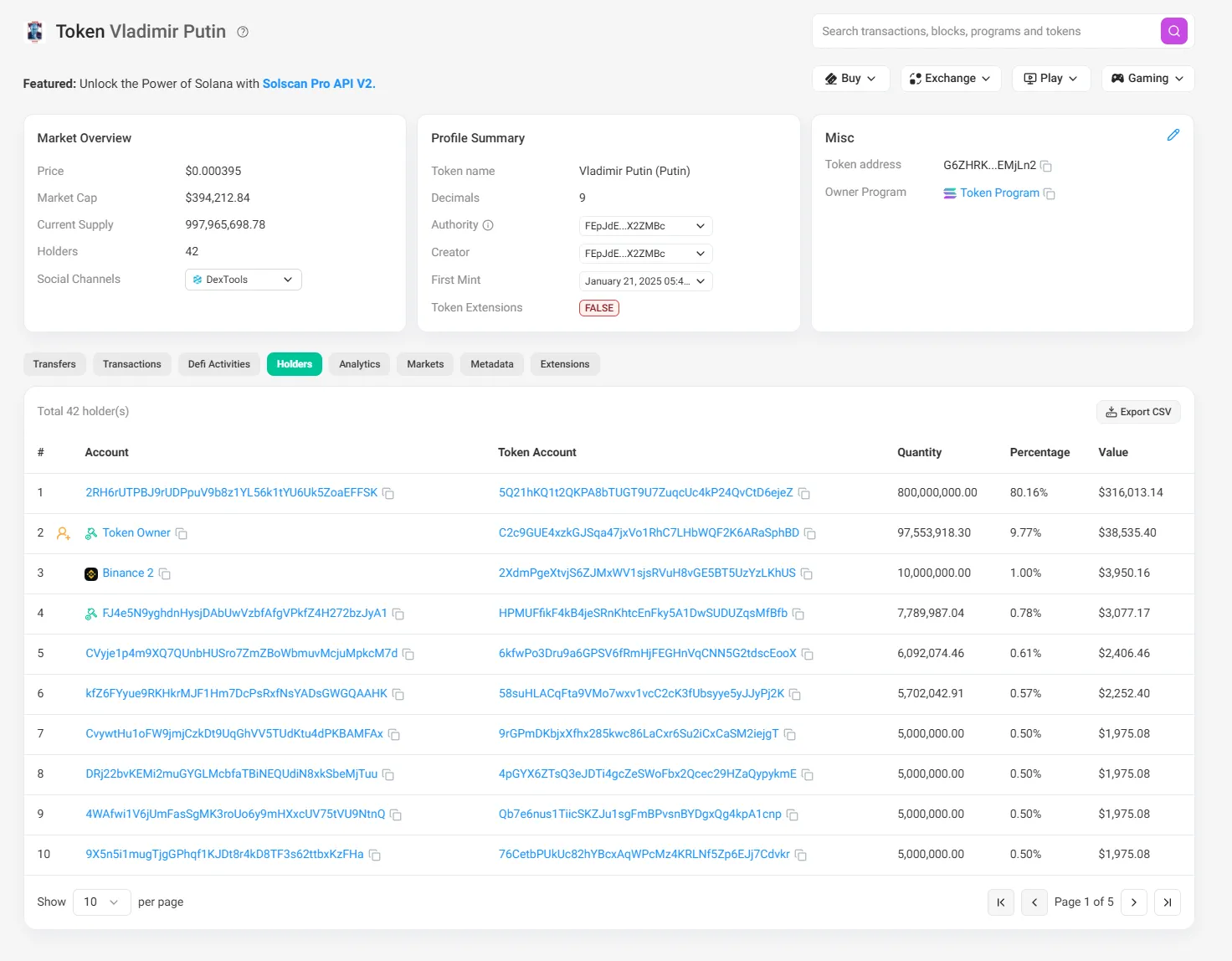
Task: Switch to the Transfers tab
Action: [54, 364]
